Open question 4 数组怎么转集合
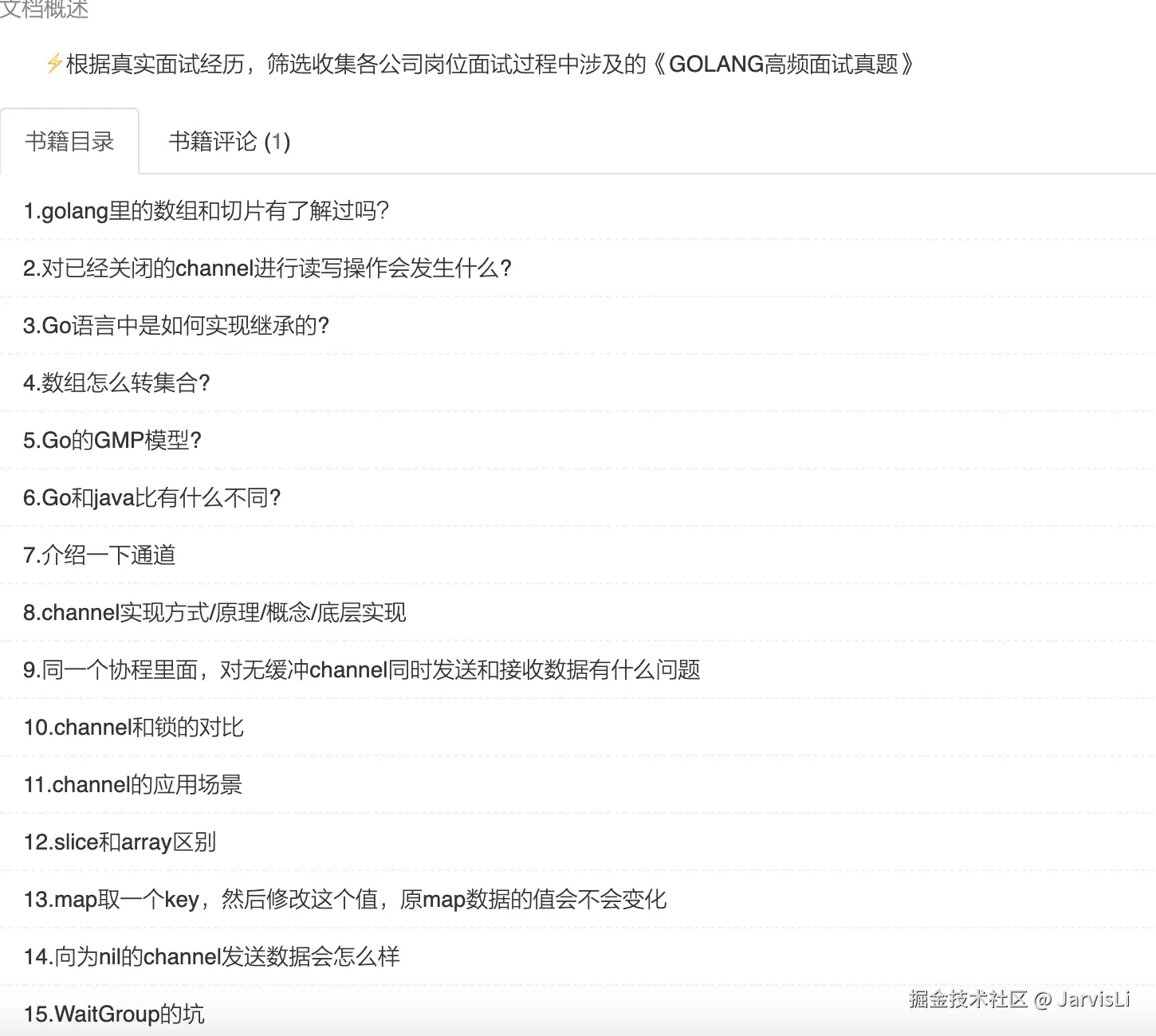The width and height of the screenshot is (1156, 1036). [117, 383]
